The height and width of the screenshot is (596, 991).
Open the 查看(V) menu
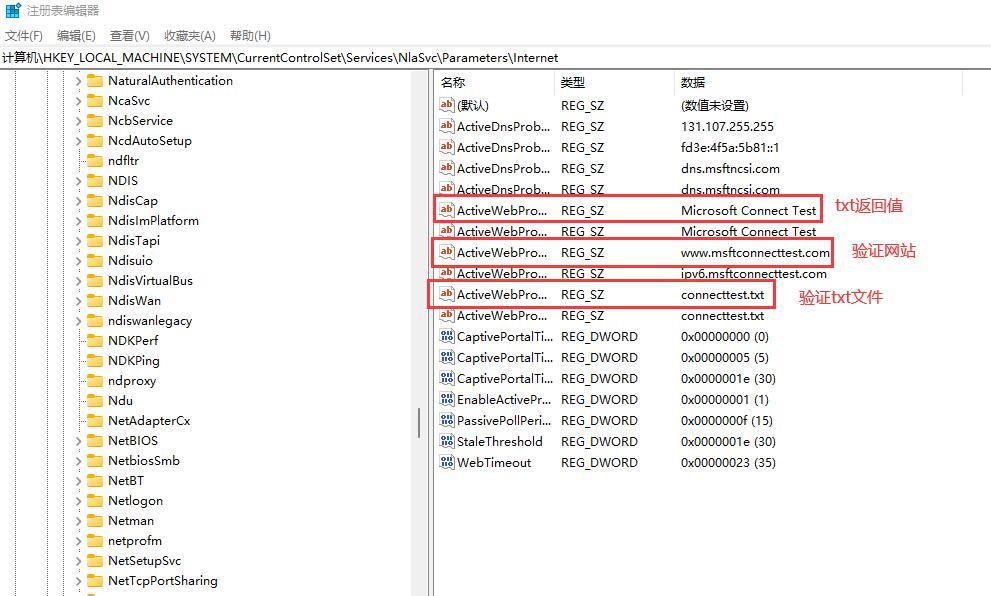click(128, 35)
